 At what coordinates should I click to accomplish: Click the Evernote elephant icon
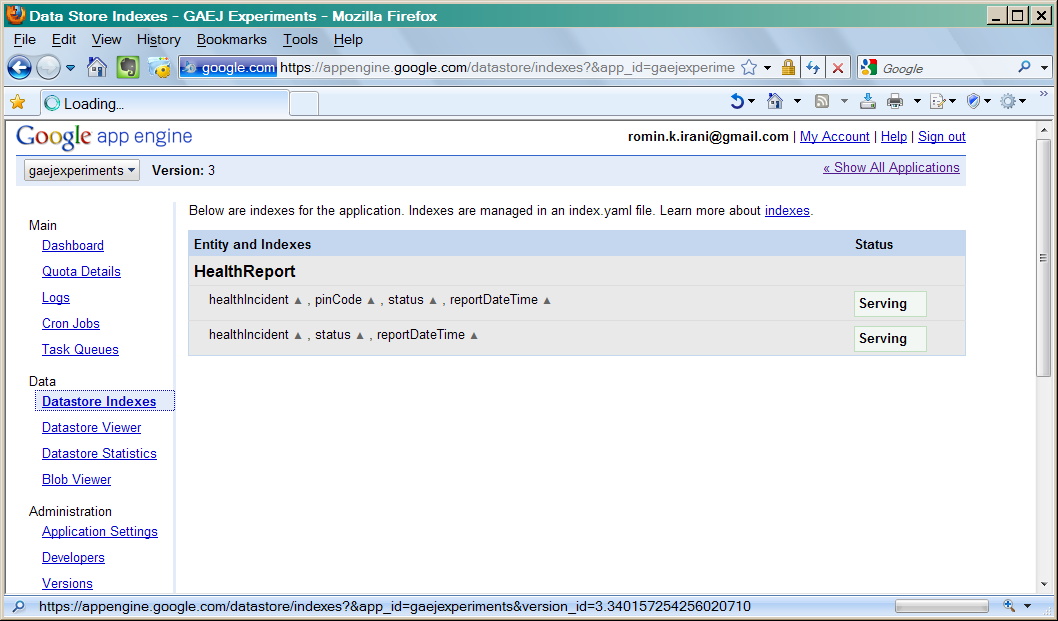(x=128, y=68)
